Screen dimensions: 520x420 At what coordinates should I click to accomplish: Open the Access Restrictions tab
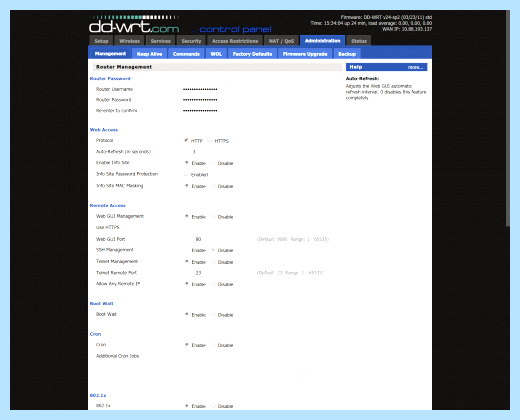[x=235, y=41]
